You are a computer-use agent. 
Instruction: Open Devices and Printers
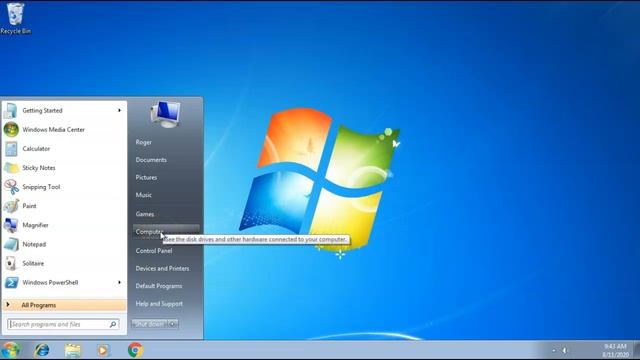162,269
